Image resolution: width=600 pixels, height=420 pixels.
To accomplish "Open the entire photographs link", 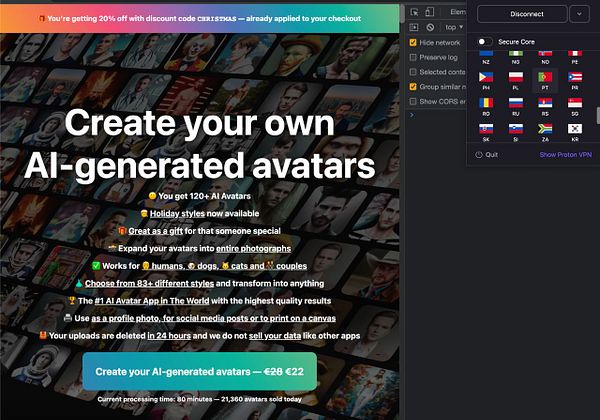I will 253,249.
